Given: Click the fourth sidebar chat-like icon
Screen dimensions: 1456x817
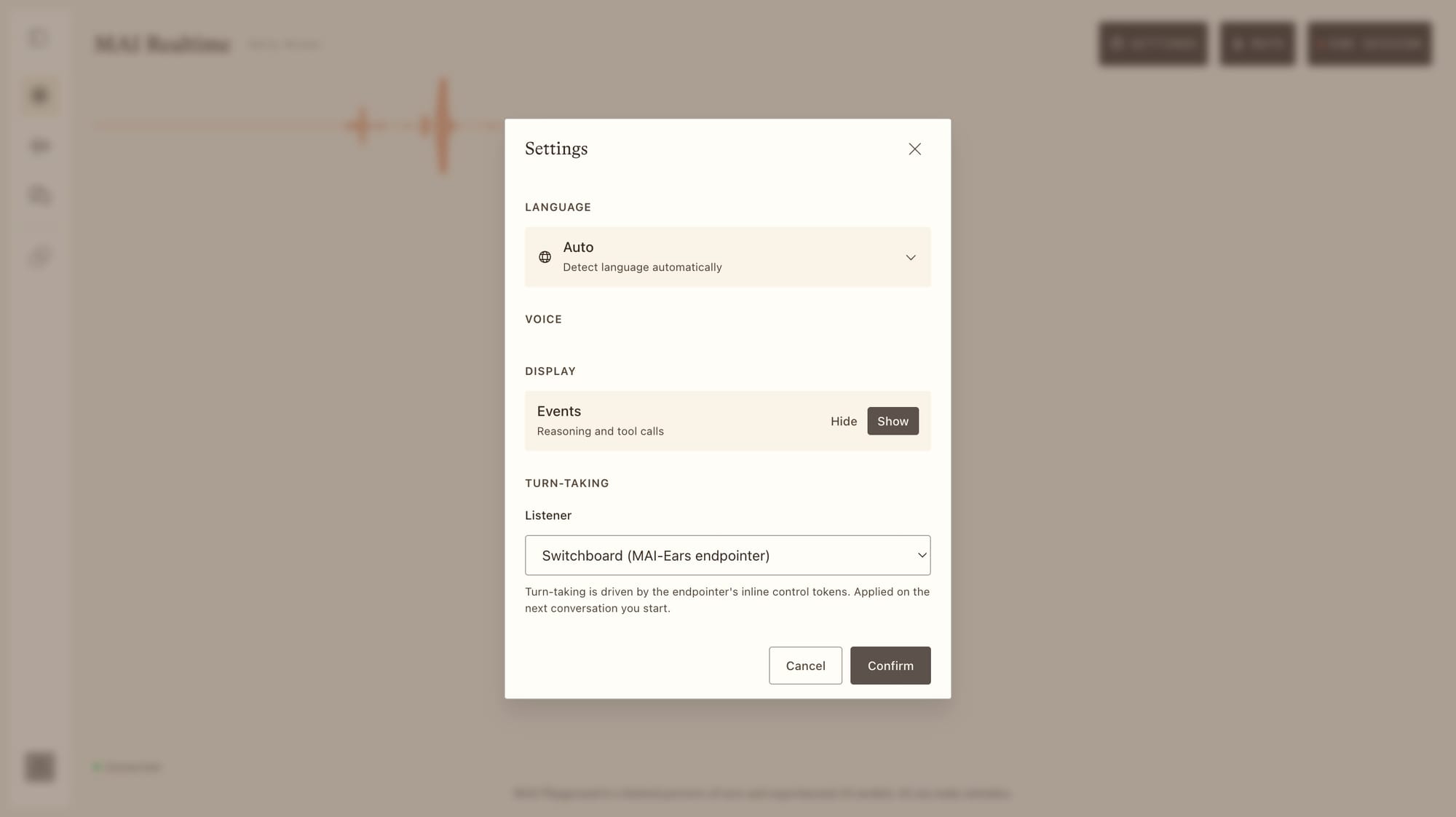Looking at the screenshot, I should coord(40,195).
